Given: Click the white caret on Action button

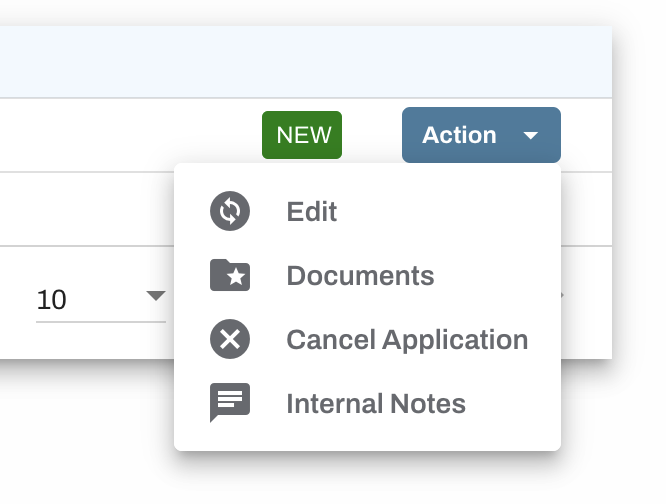Looking at the screenshot, I should point(531,135).
